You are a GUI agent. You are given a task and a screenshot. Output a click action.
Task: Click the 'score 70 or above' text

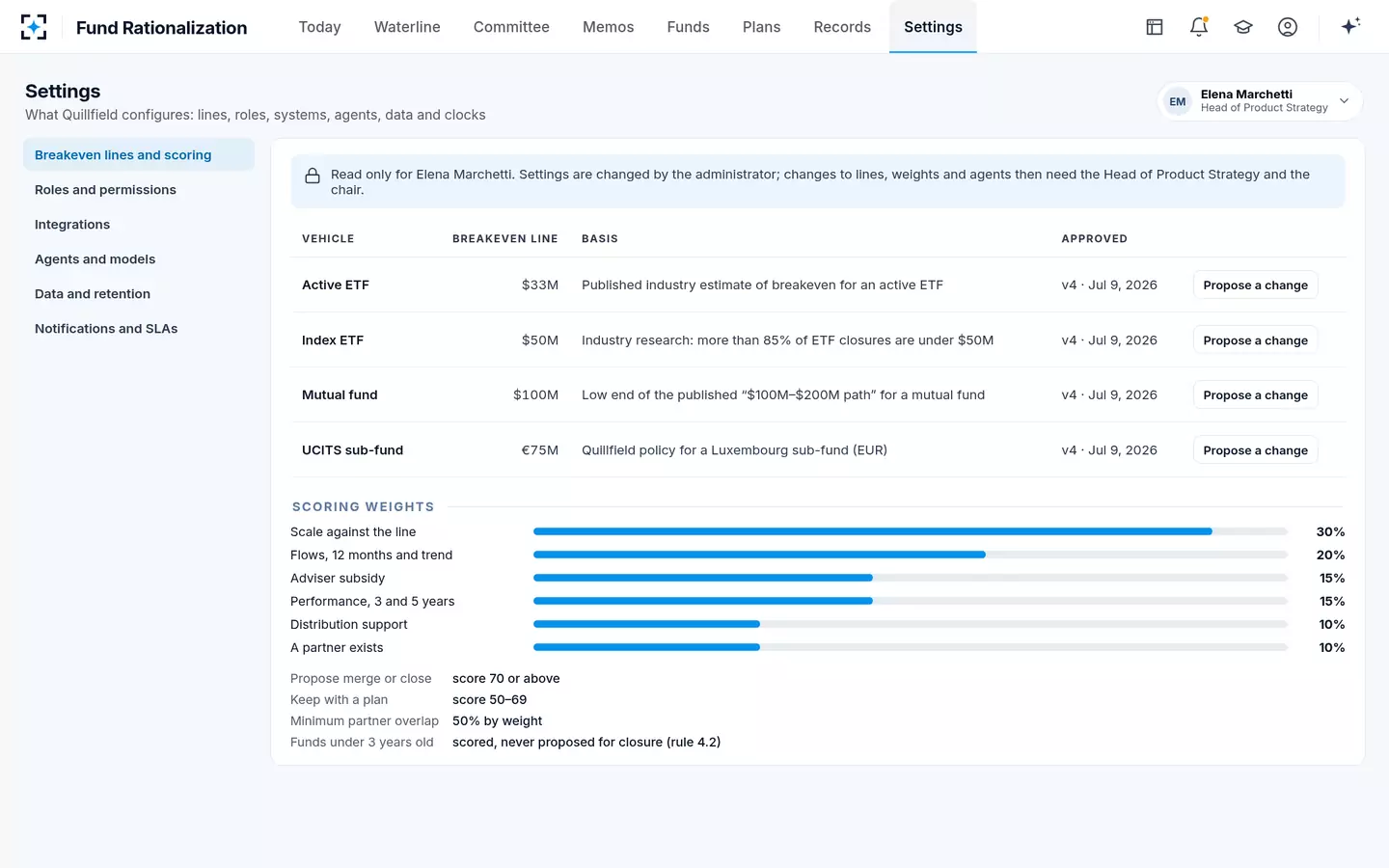coord(505,678)
